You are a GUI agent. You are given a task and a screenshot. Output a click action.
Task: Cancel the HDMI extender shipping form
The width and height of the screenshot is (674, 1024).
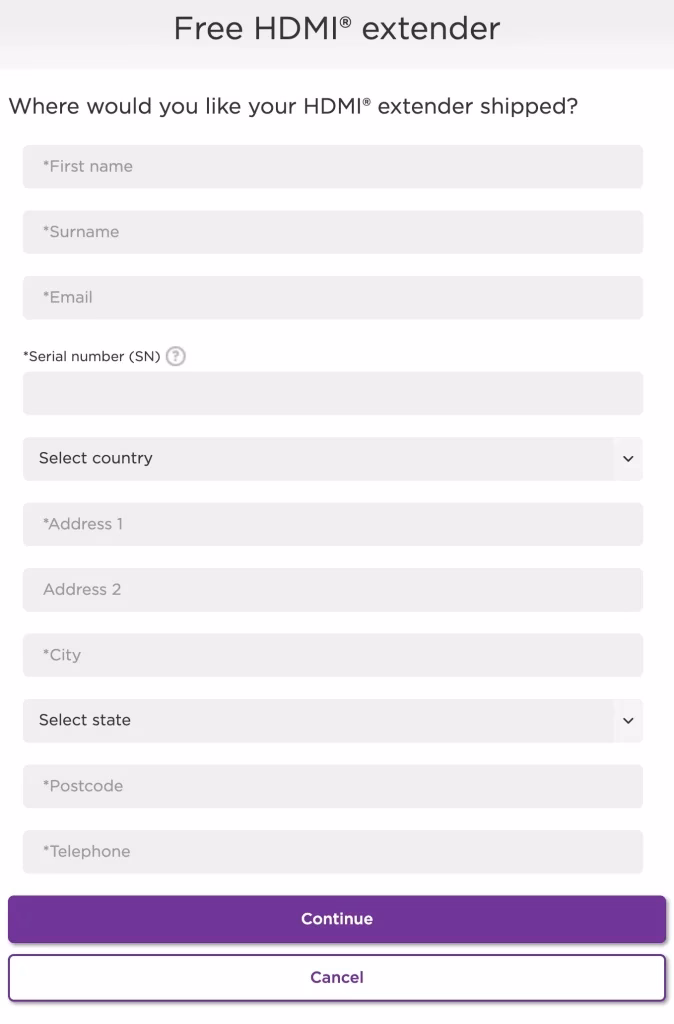point(336,977)
